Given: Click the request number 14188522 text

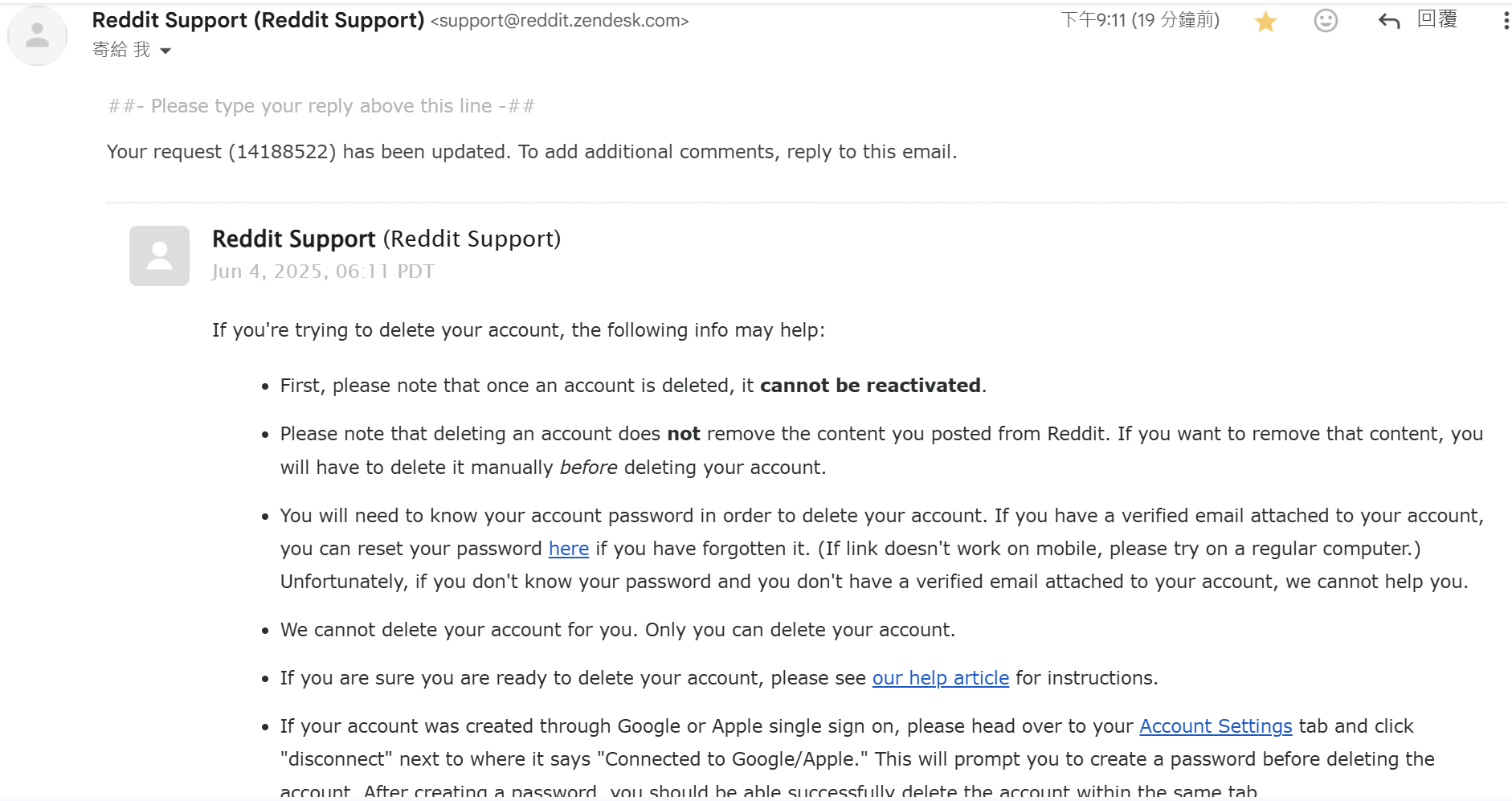Looking at the screenshot, I should (282, 152).
